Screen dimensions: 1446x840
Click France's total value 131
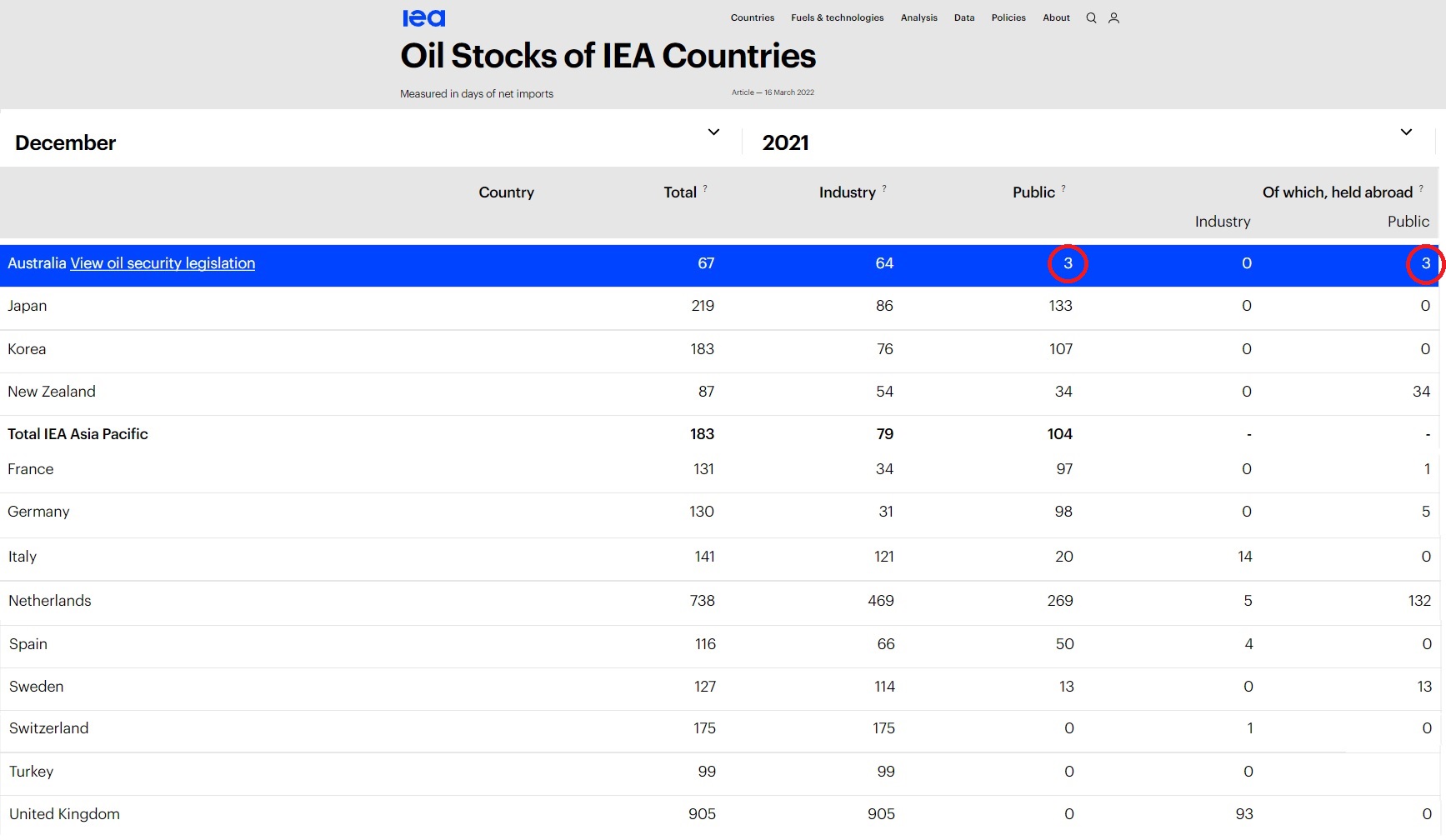703,469
